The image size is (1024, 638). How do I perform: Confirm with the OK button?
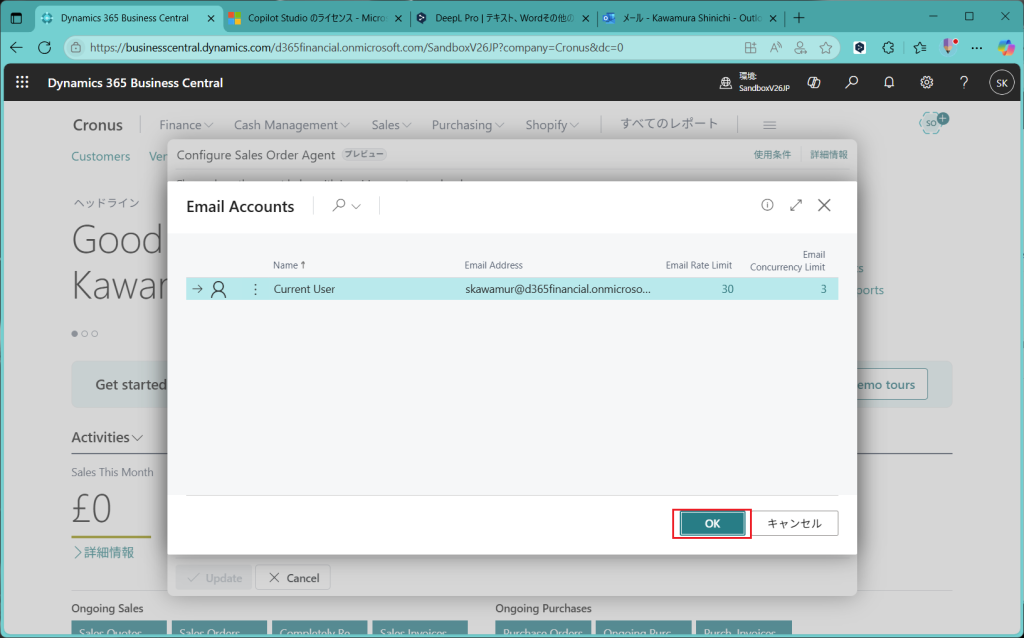pos(712,524)
